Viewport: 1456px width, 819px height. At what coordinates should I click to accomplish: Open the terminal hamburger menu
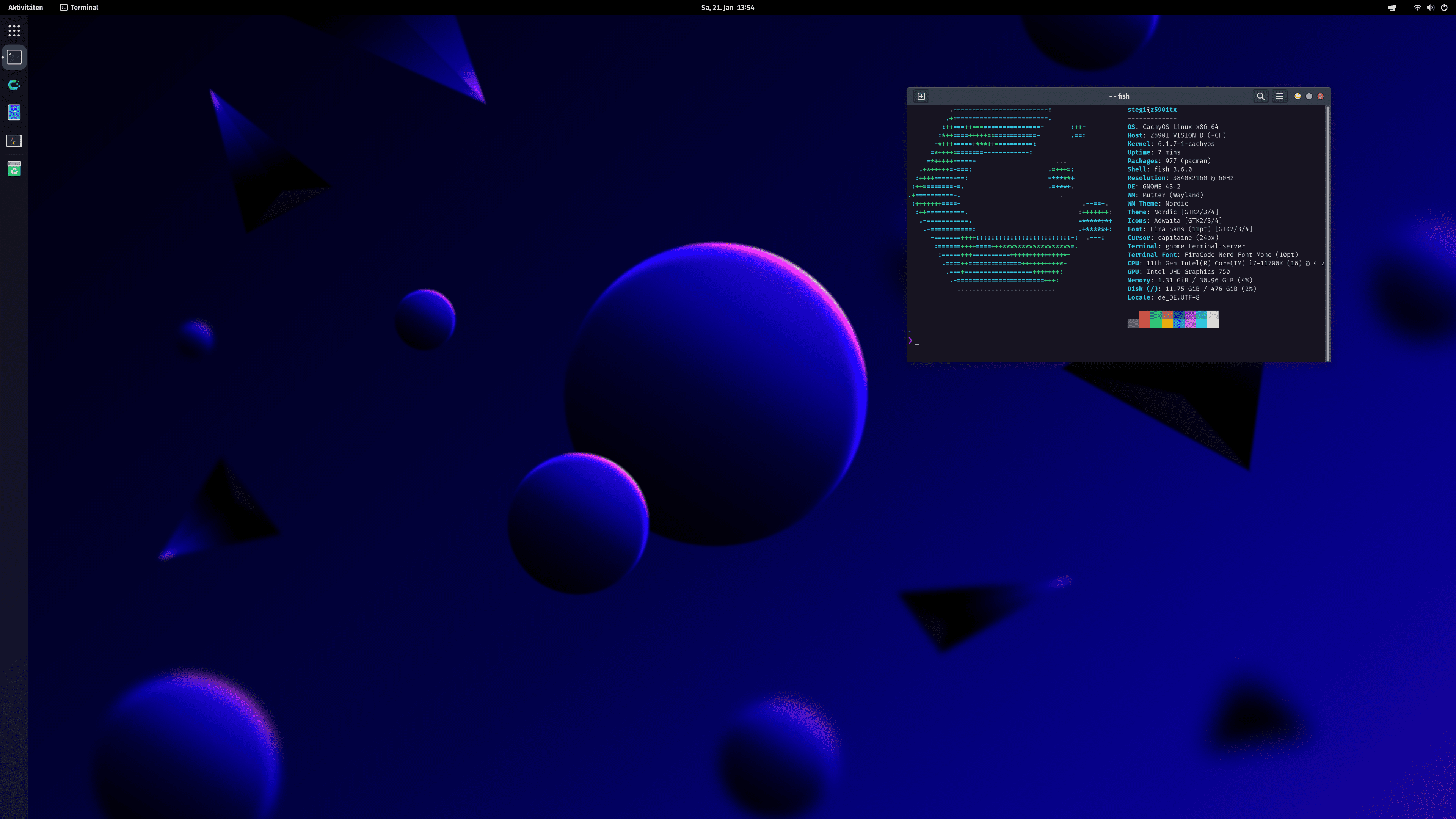tap(1280, 96)
